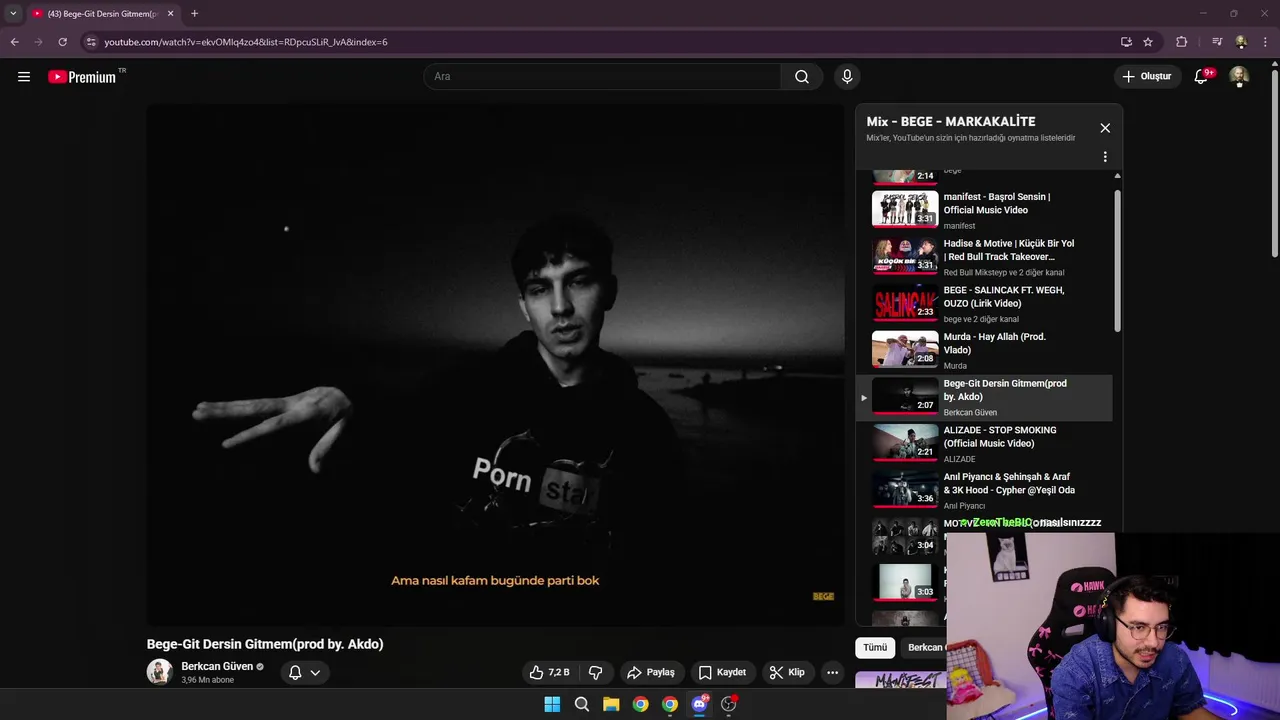Viewport: 1280px width, 720px height.
Task: Open File Explorer from taskbar
Action: 611,704
